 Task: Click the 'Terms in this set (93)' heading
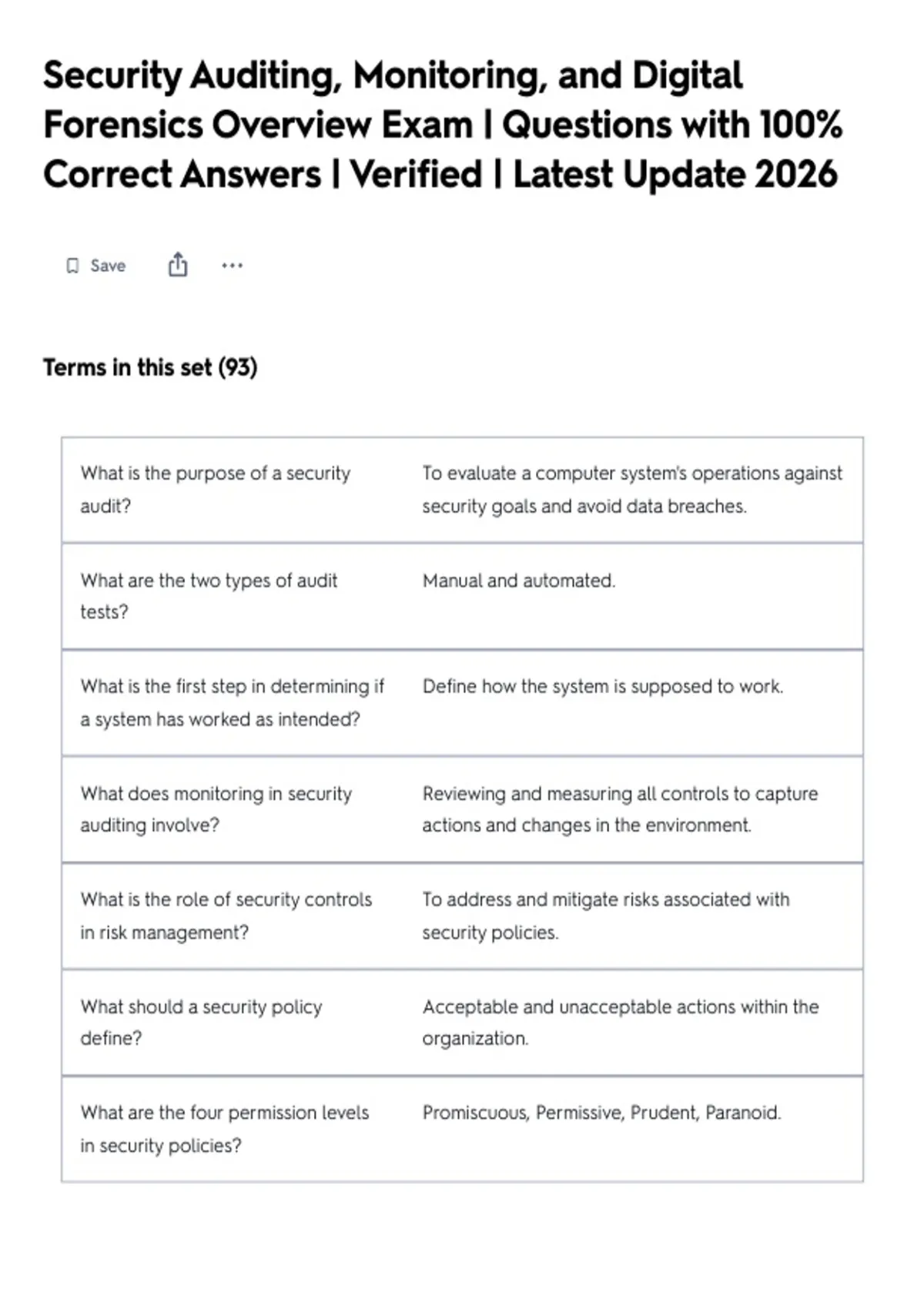tap(150, 367)
